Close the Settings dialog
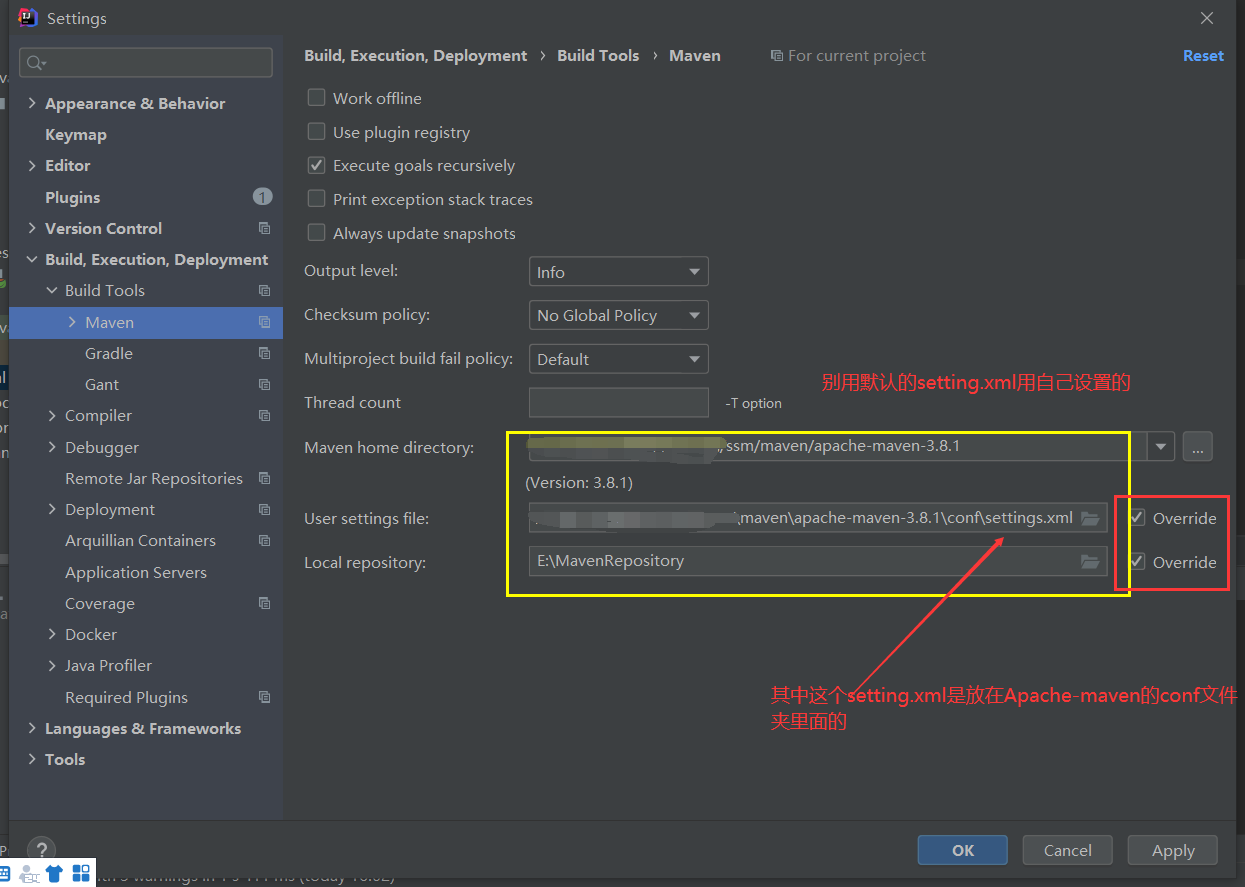 1207,18
